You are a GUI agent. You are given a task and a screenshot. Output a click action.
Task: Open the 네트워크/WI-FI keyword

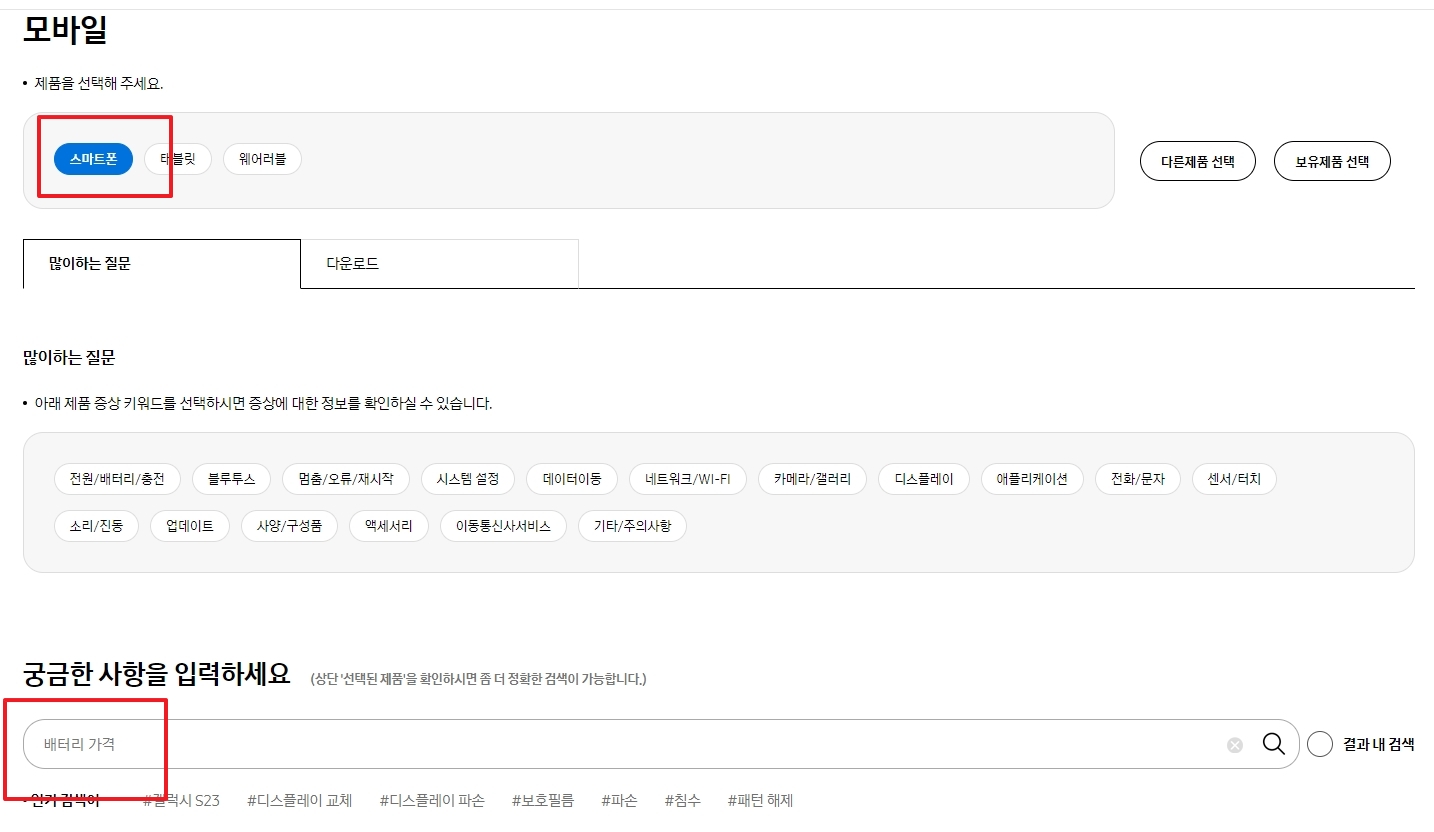(687, 479)
